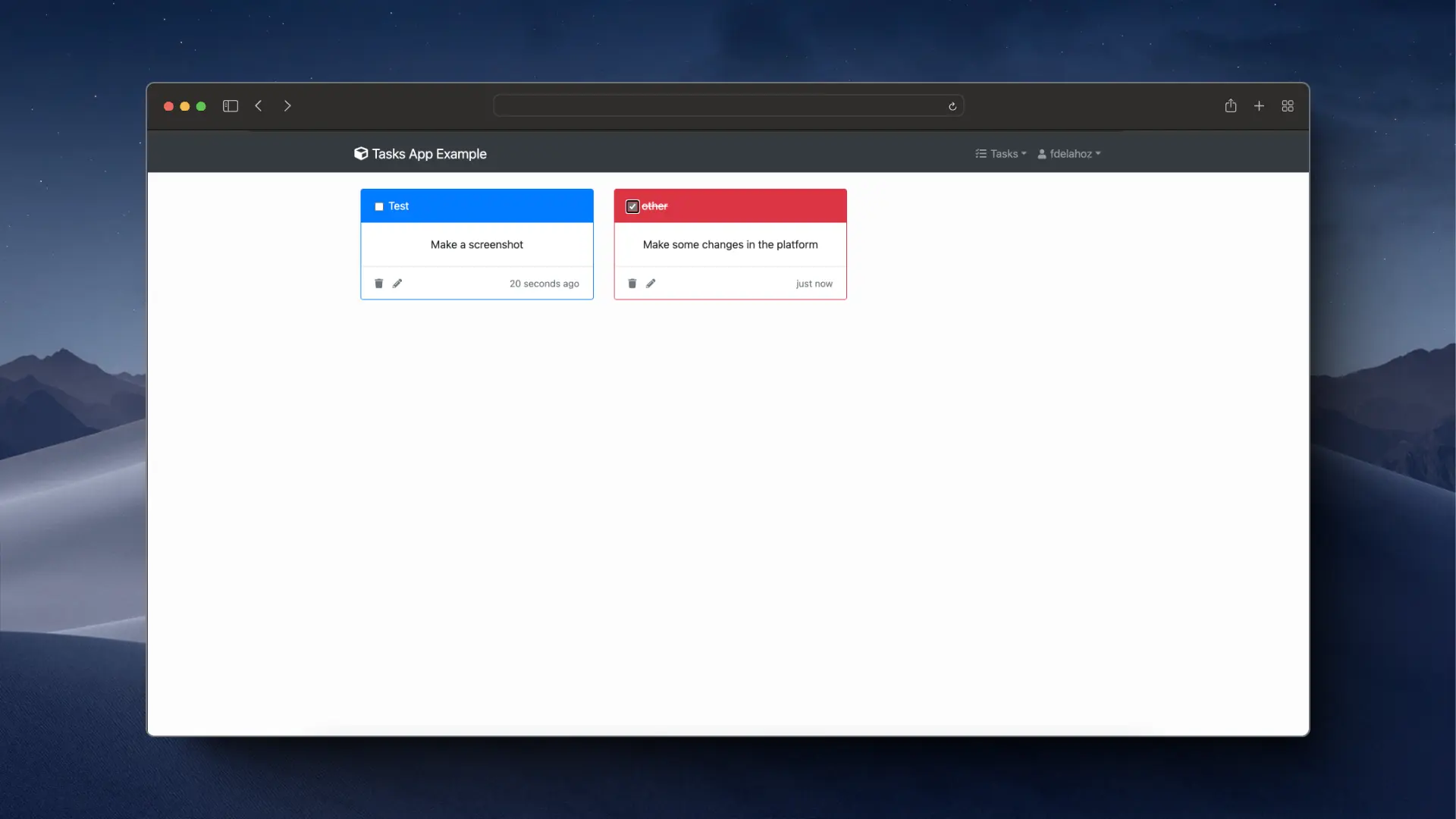The height and width of the screenshot is (819, 1456).
Task: Click the browser share icon
Action: [1230, 106]
